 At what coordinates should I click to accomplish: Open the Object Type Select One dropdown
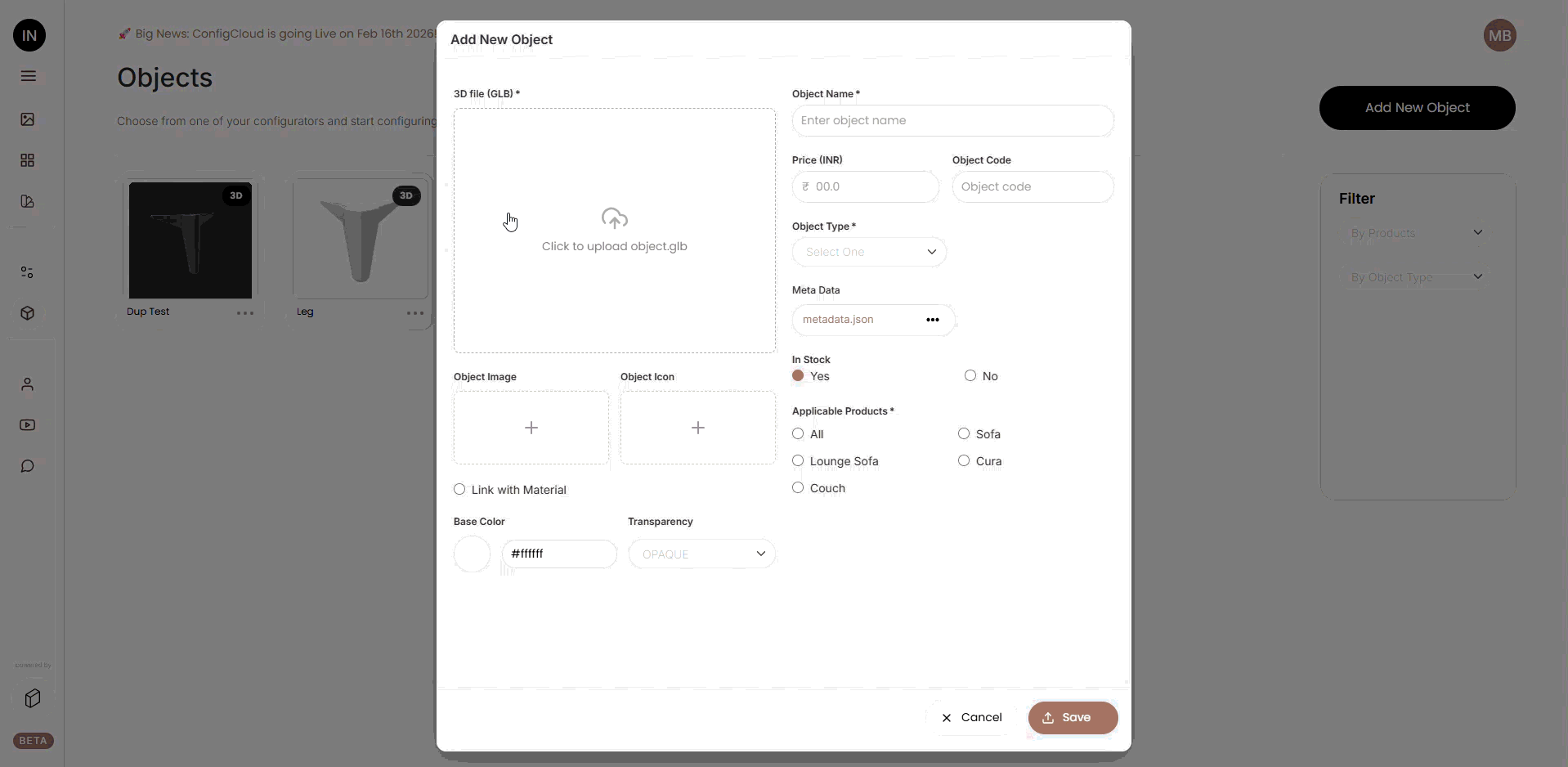tap(869, 252)
